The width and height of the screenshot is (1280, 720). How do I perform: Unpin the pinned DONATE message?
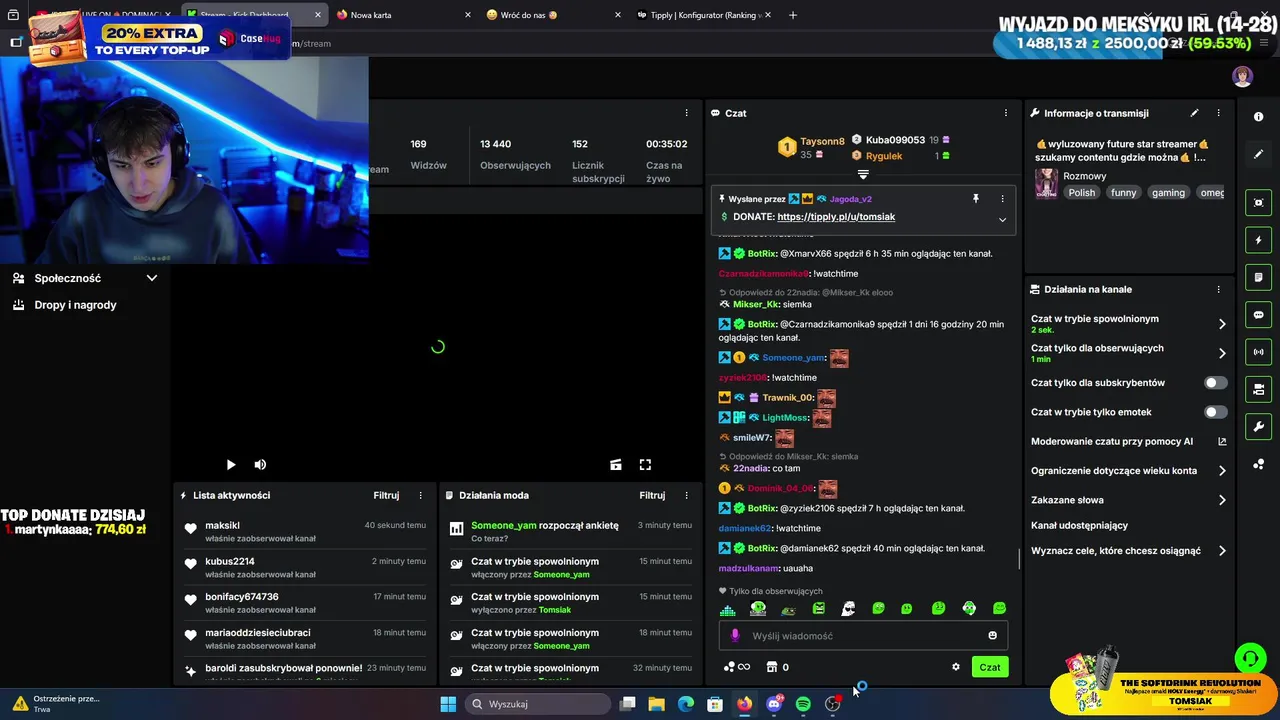(x=976, y=198)
